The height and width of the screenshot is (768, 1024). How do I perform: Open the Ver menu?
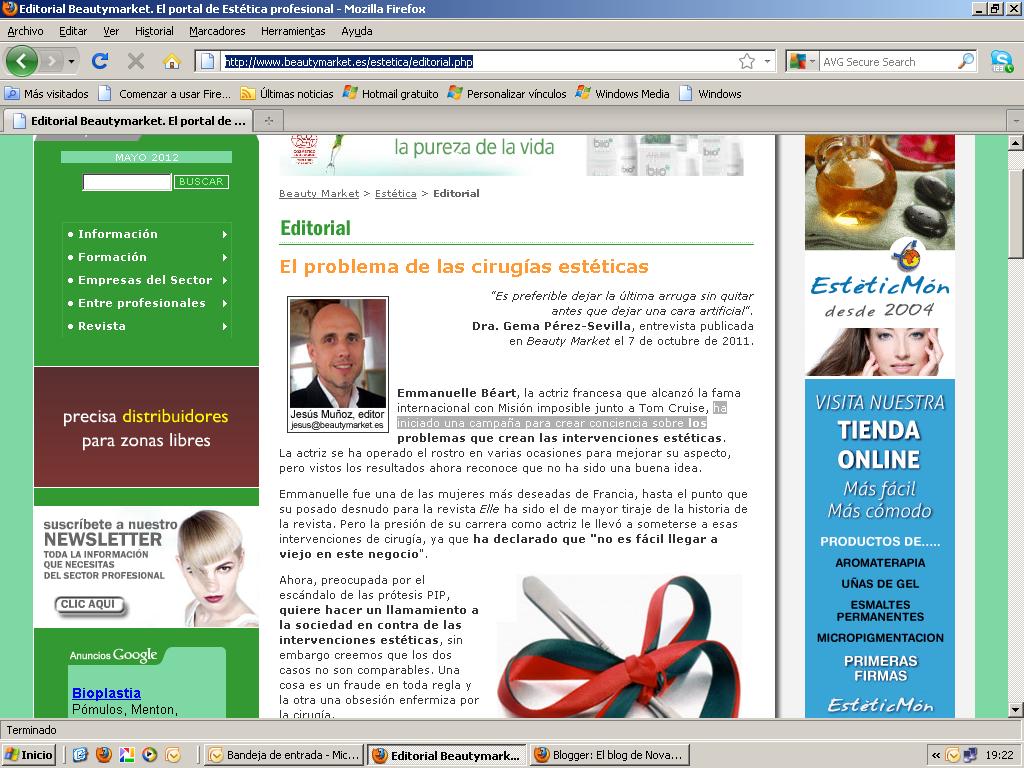point(111,31)
